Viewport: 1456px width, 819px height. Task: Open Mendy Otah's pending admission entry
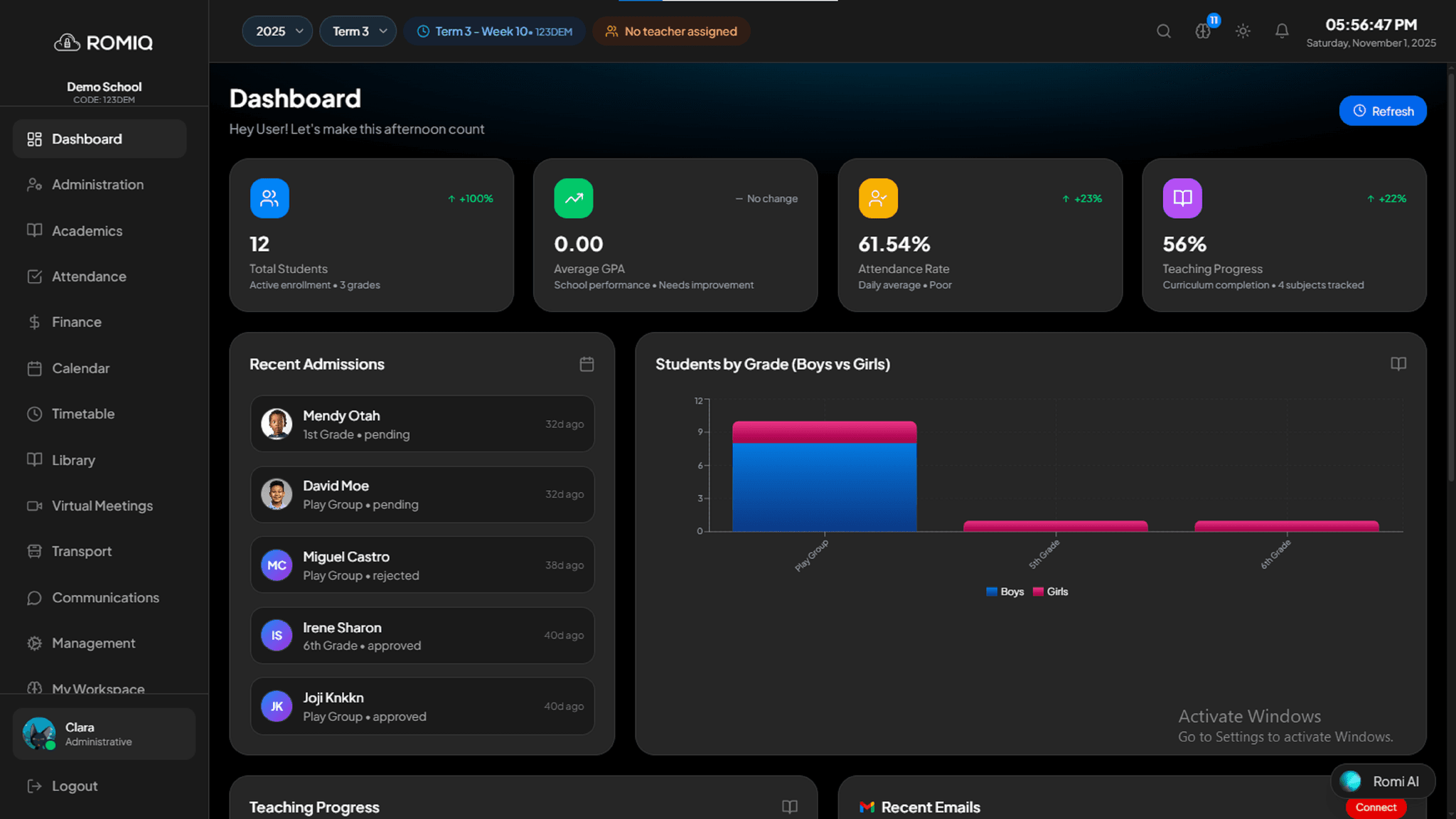tap(422, 424)
